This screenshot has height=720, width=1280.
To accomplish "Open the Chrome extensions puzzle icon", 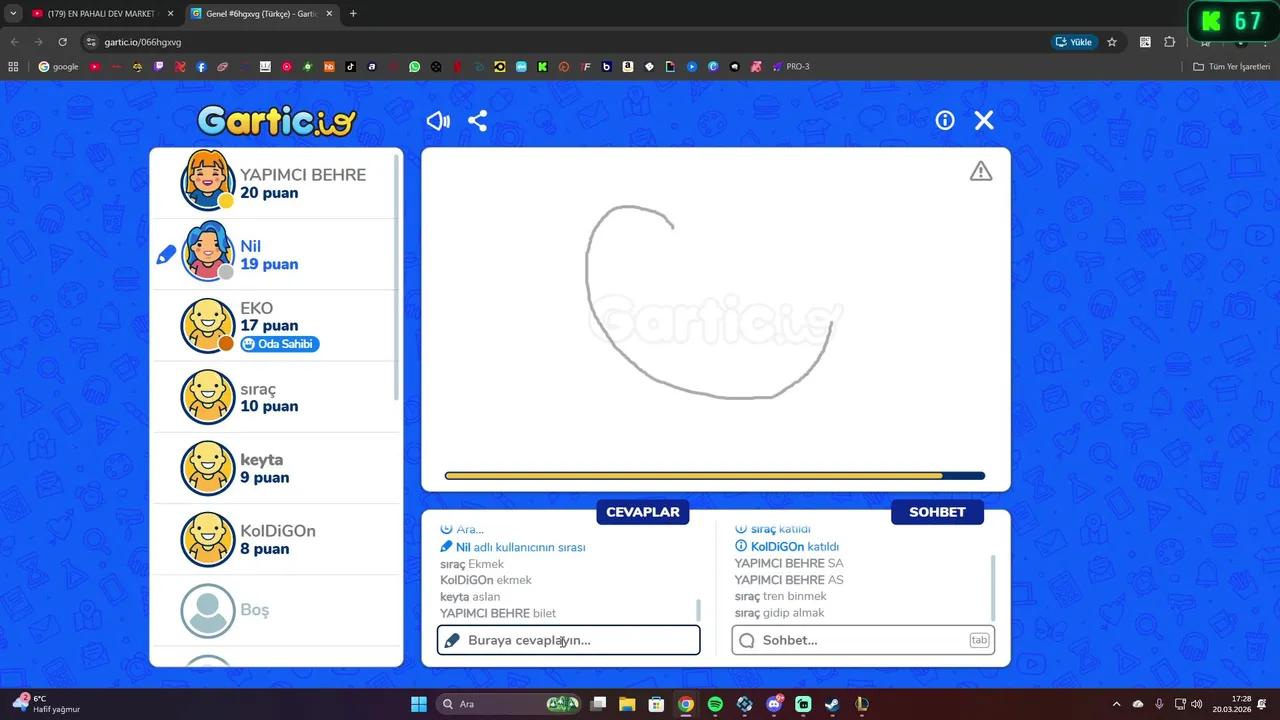I will click(x=1170, y=42).
